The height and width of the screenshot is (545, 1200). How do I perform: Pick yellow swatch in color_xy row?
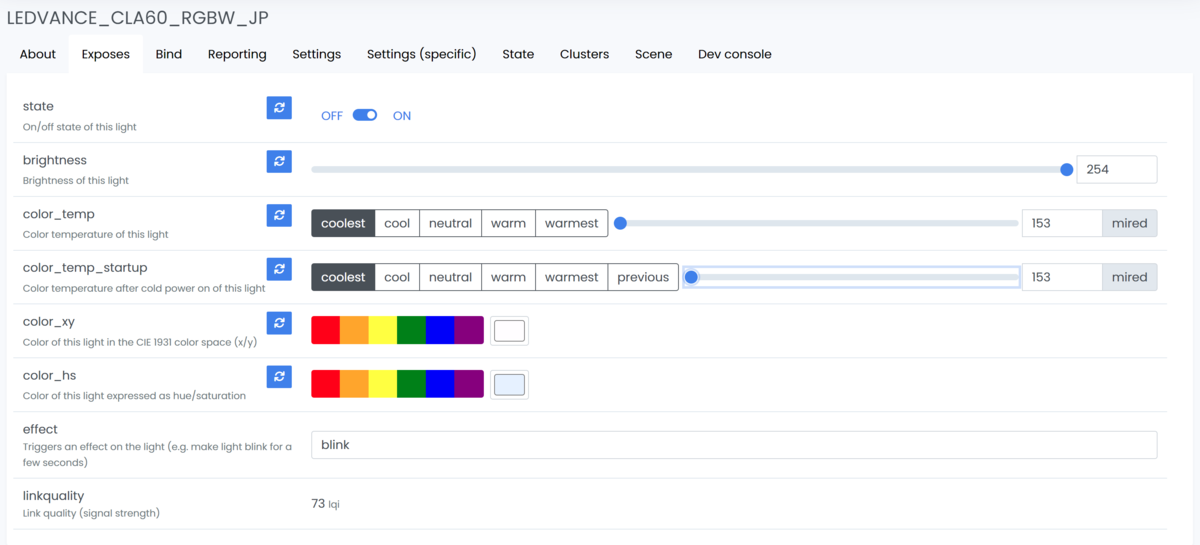[x=383, y=330]
